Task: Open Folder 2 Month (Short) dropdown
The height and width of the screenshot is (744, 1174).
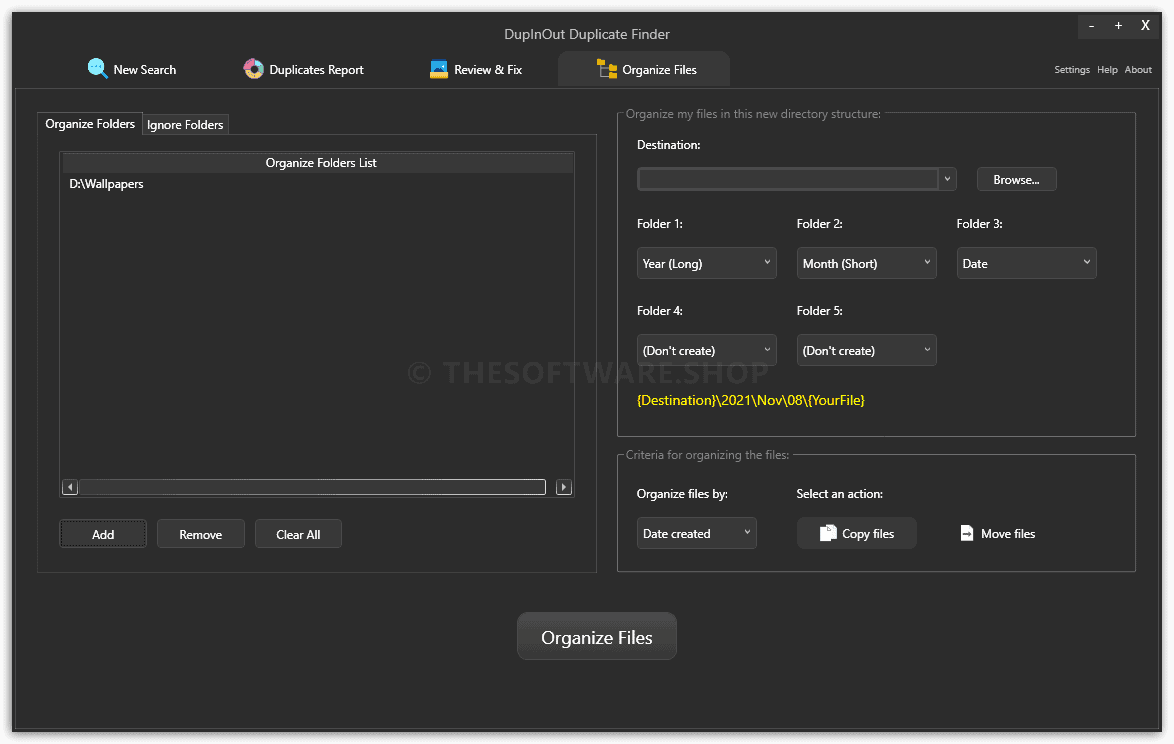Action: [866, 263]
